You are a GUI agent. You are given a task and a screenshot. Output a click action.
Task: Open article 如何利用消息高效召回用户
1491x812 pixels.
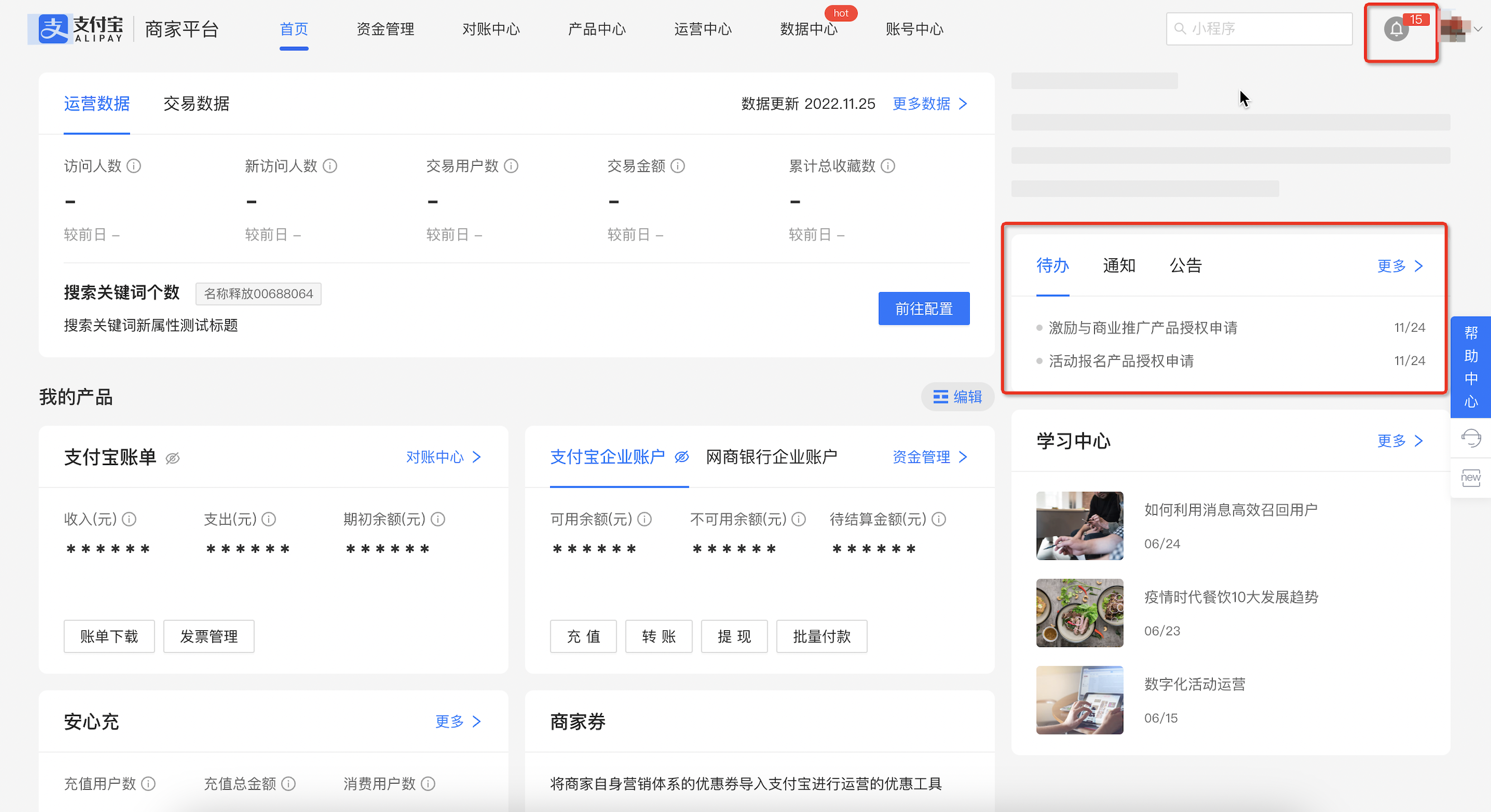click(1230, 510)
